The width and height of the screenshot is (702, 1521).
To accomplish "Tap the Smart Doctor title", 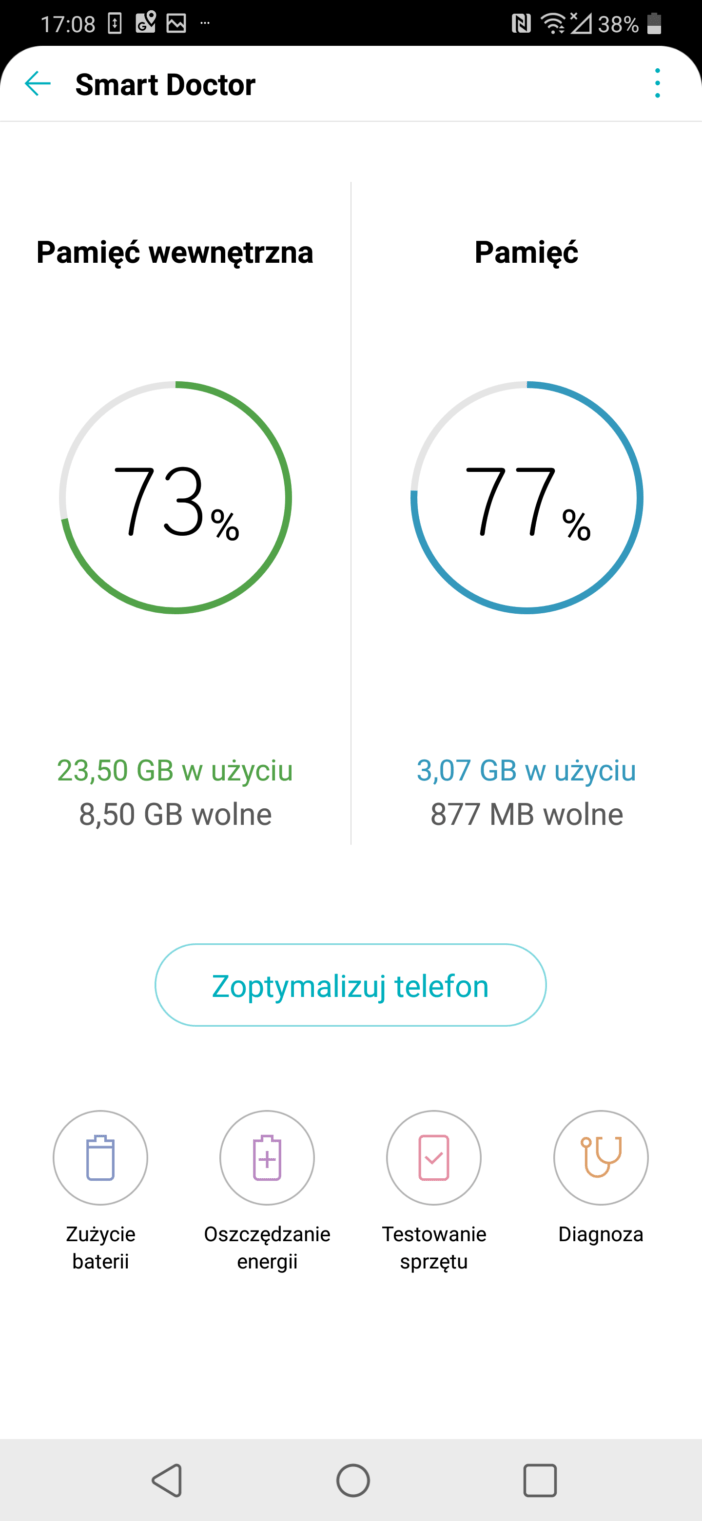I will pyautogui.click(x=165, y=85).
